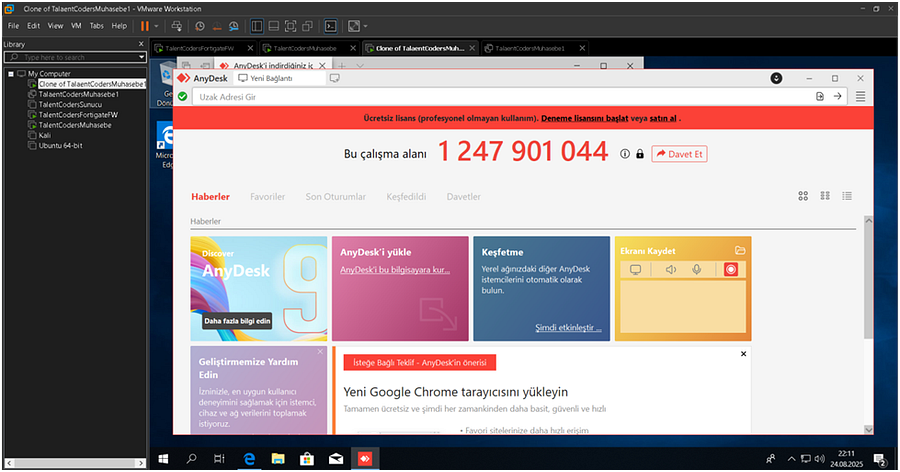Select TalentCodersFortigateFW in library tree
Viewport: 900px width, 472px height.
click(x=78, y=115)
